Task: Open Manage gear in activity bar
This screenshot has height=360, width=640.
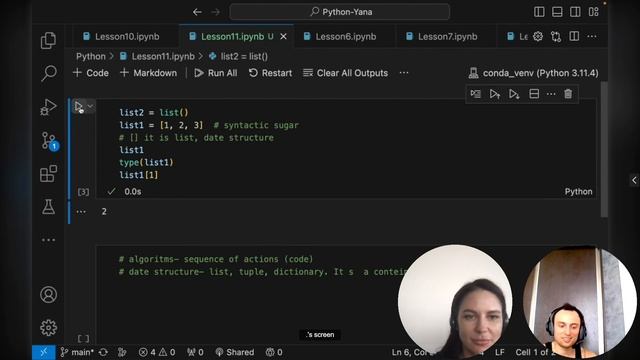Action: pos(48,328)
